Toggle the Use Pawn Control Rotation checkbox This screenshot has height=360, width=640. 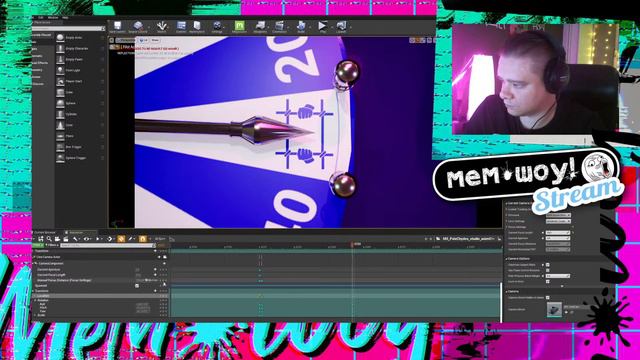coord(548,270)
